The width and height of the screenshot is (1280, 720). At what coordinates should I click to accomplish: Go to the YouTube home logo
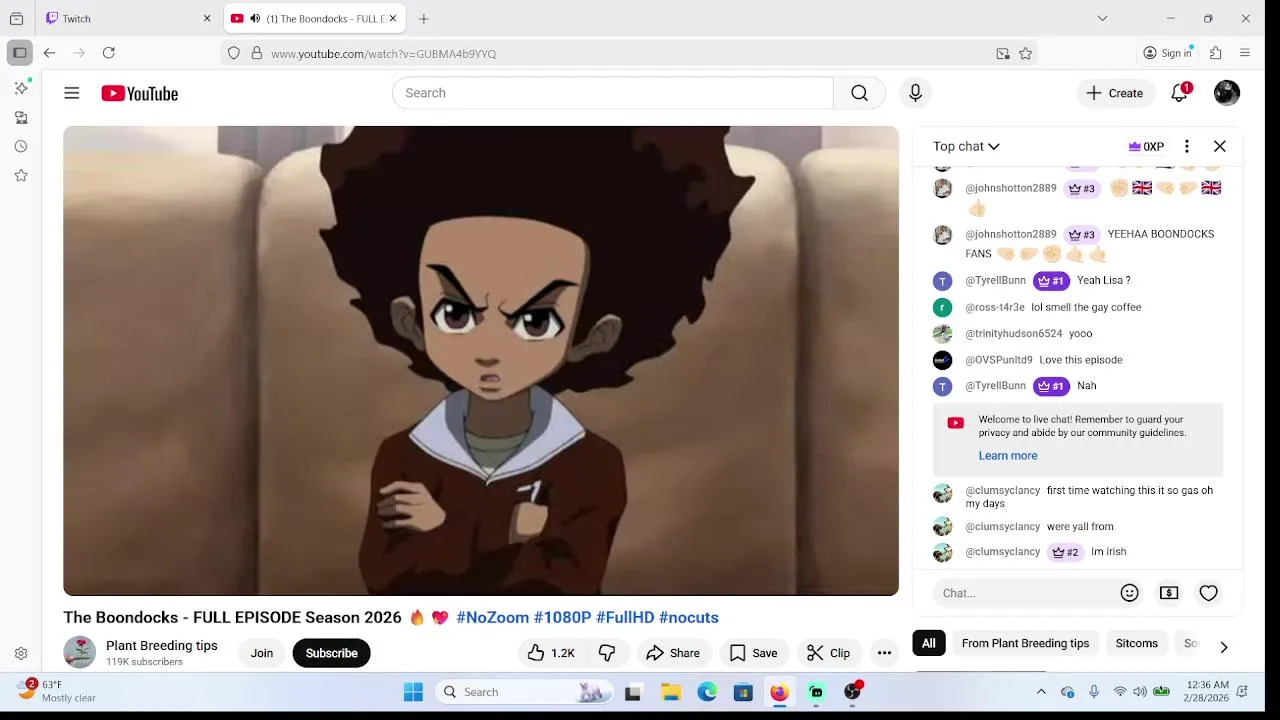pyautogui.click(x=139, y=93)
